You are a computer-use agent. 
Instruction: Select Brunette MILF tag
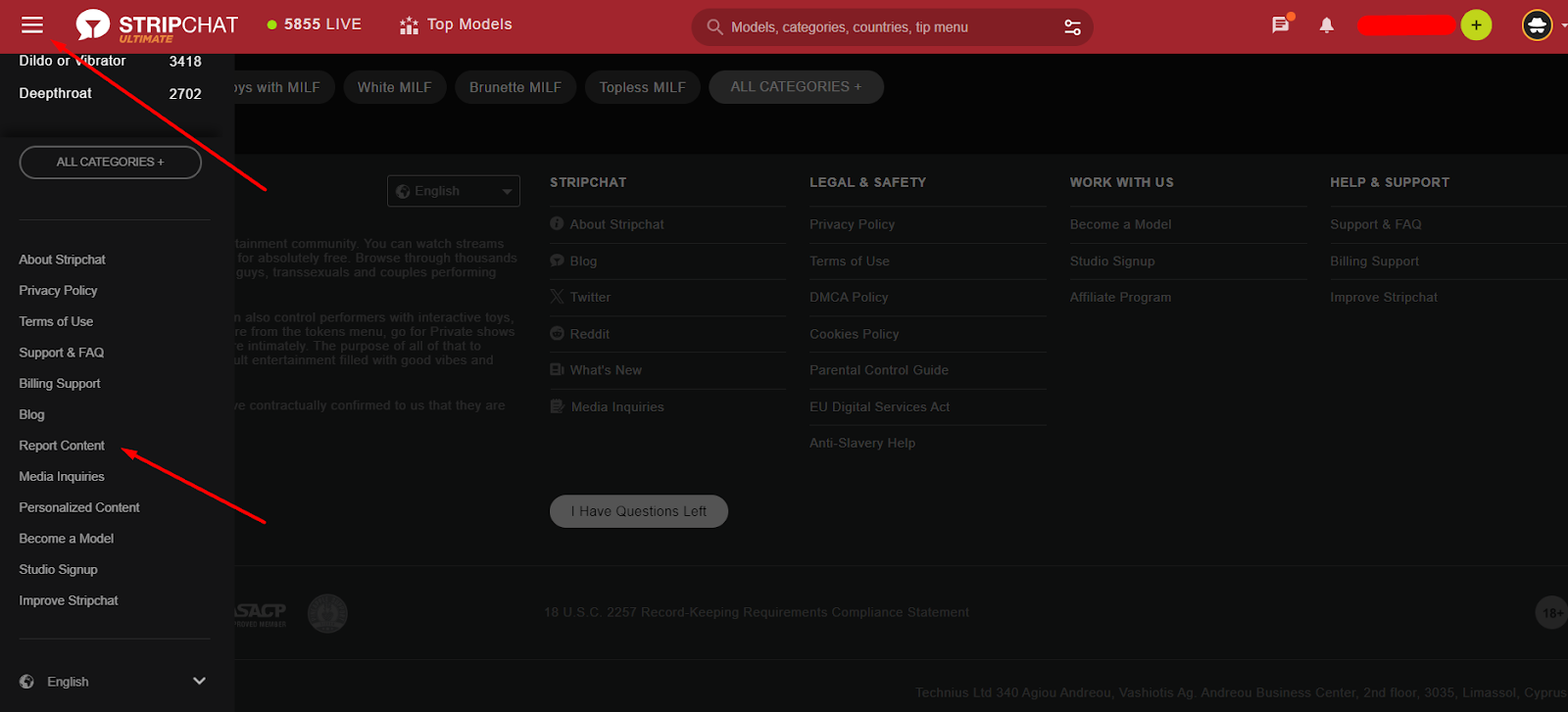515,87
